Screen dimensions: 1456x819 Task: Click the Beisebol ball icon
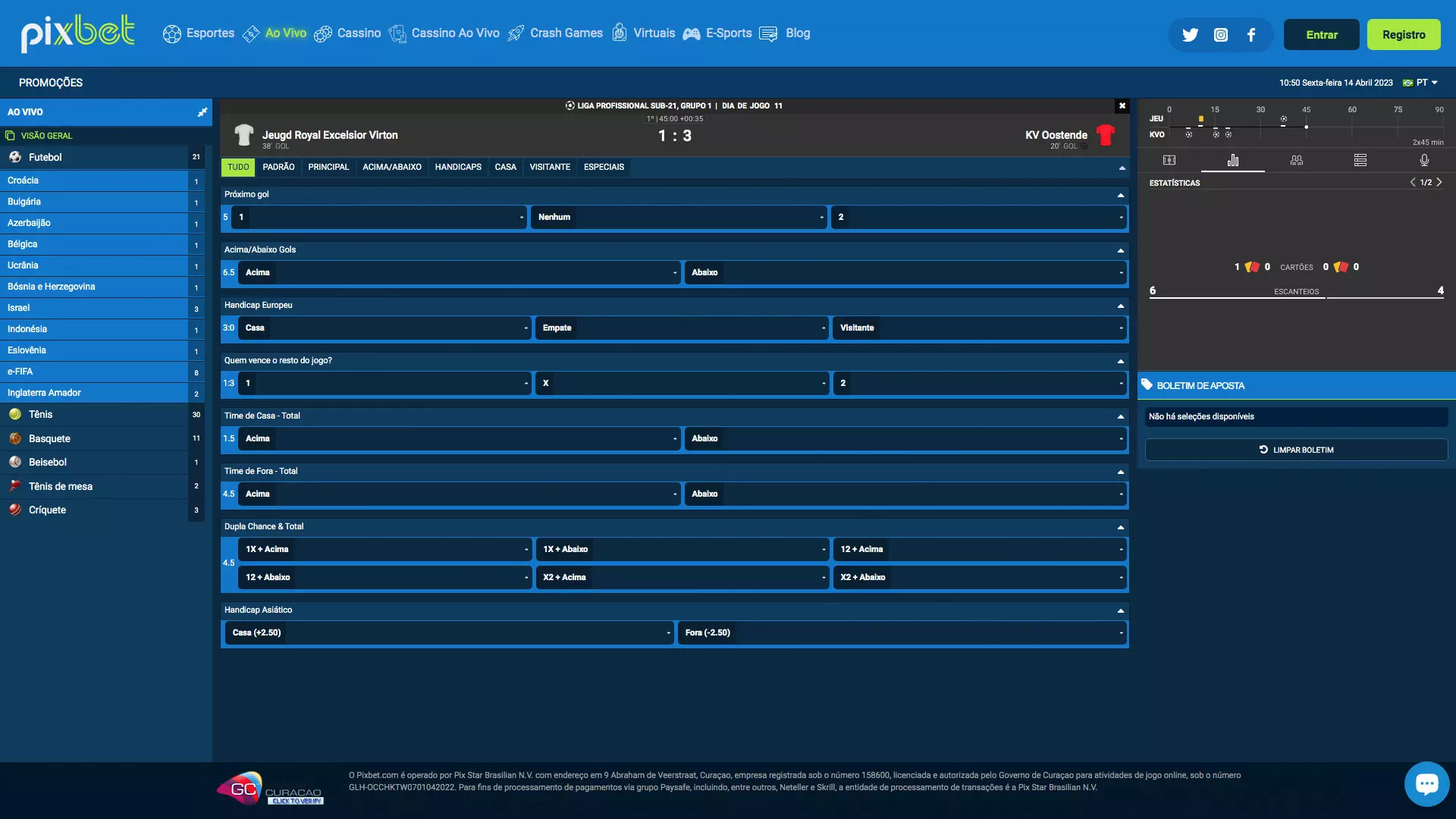click(15, 462)
